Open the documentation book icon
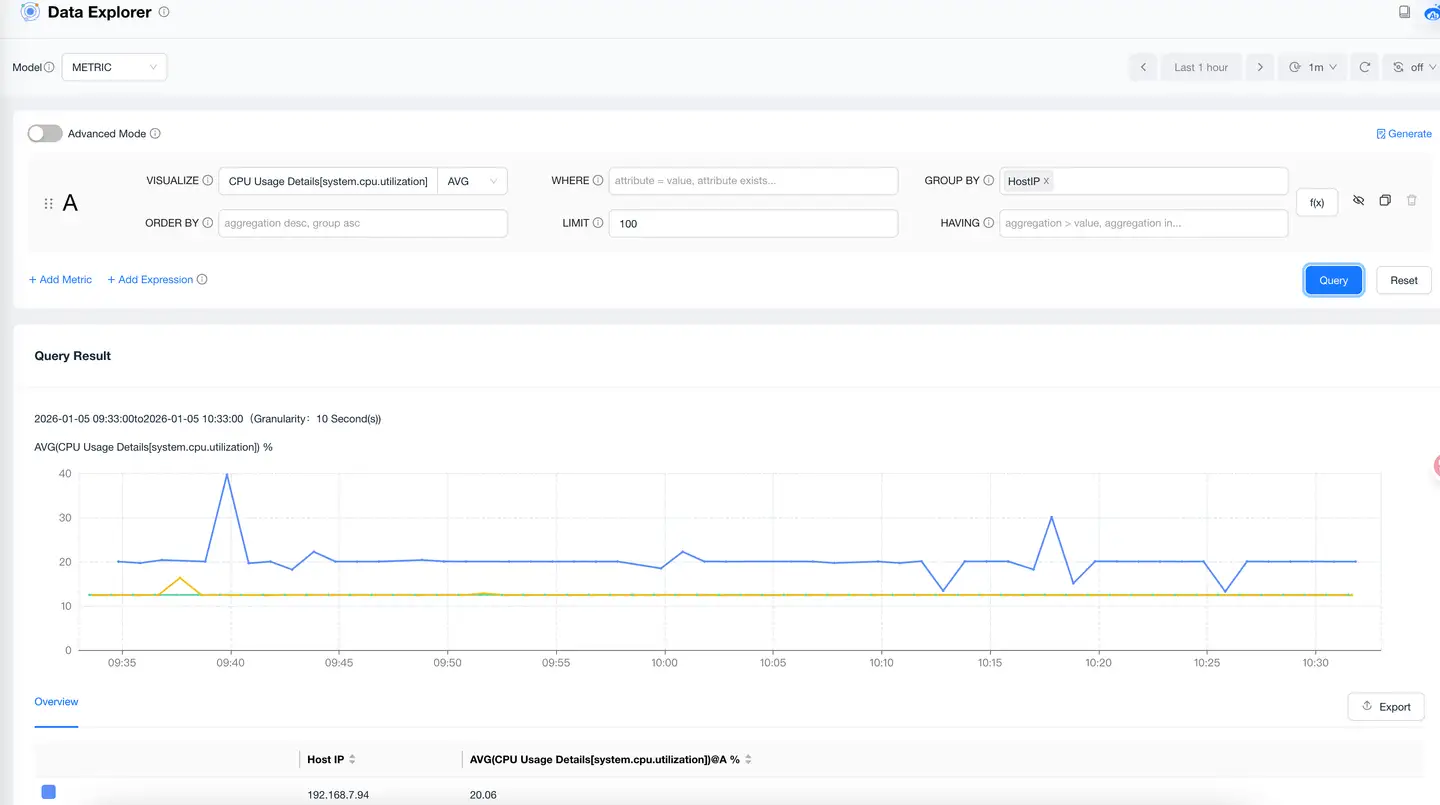The width and height of the screenshot is (1440, 805). [x=1405, y=12]
